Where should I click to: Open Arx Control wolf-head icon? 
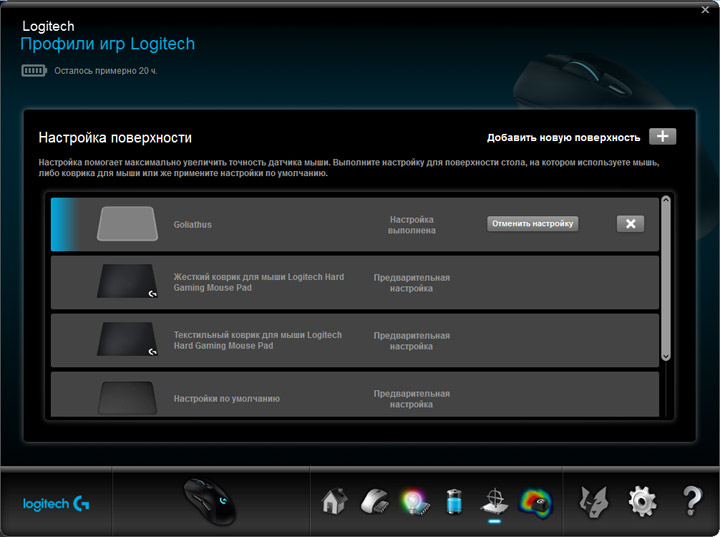point(594,501)
